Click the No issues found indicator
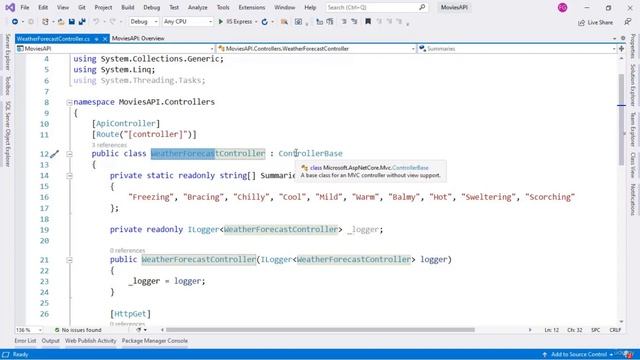 tap(78, 330)
